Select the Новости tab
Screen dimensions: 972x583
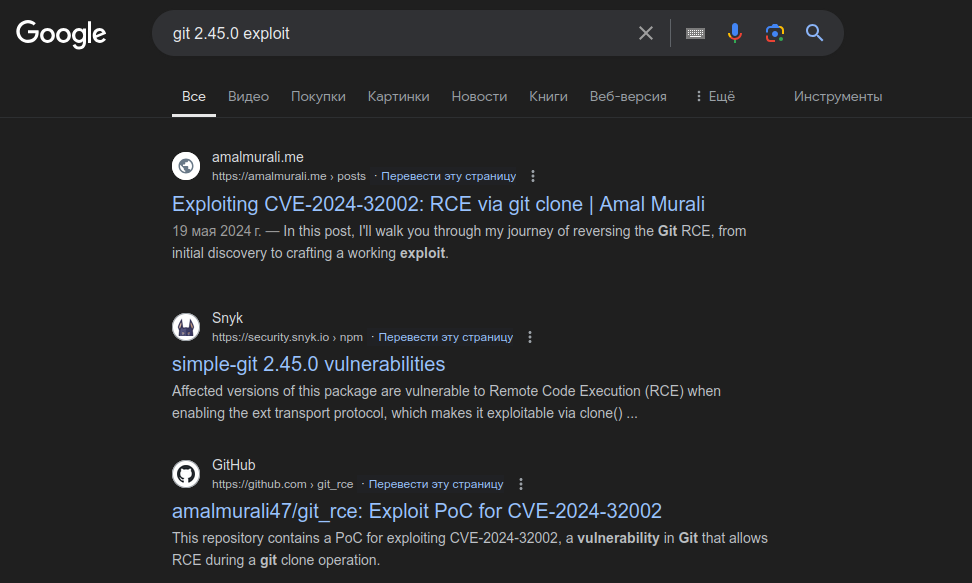(x=479, y=96)
